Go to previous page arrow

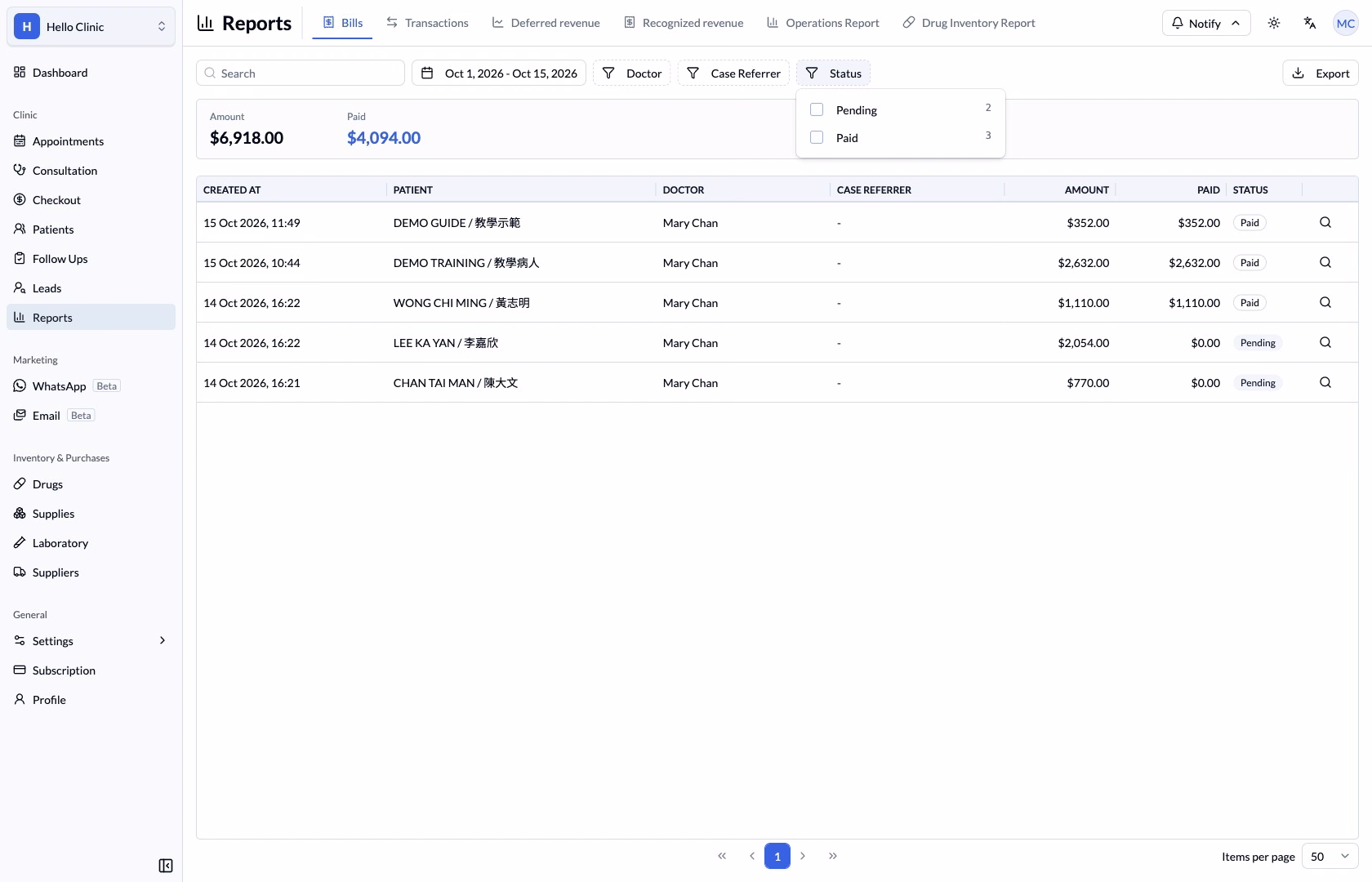pos(751,856)
